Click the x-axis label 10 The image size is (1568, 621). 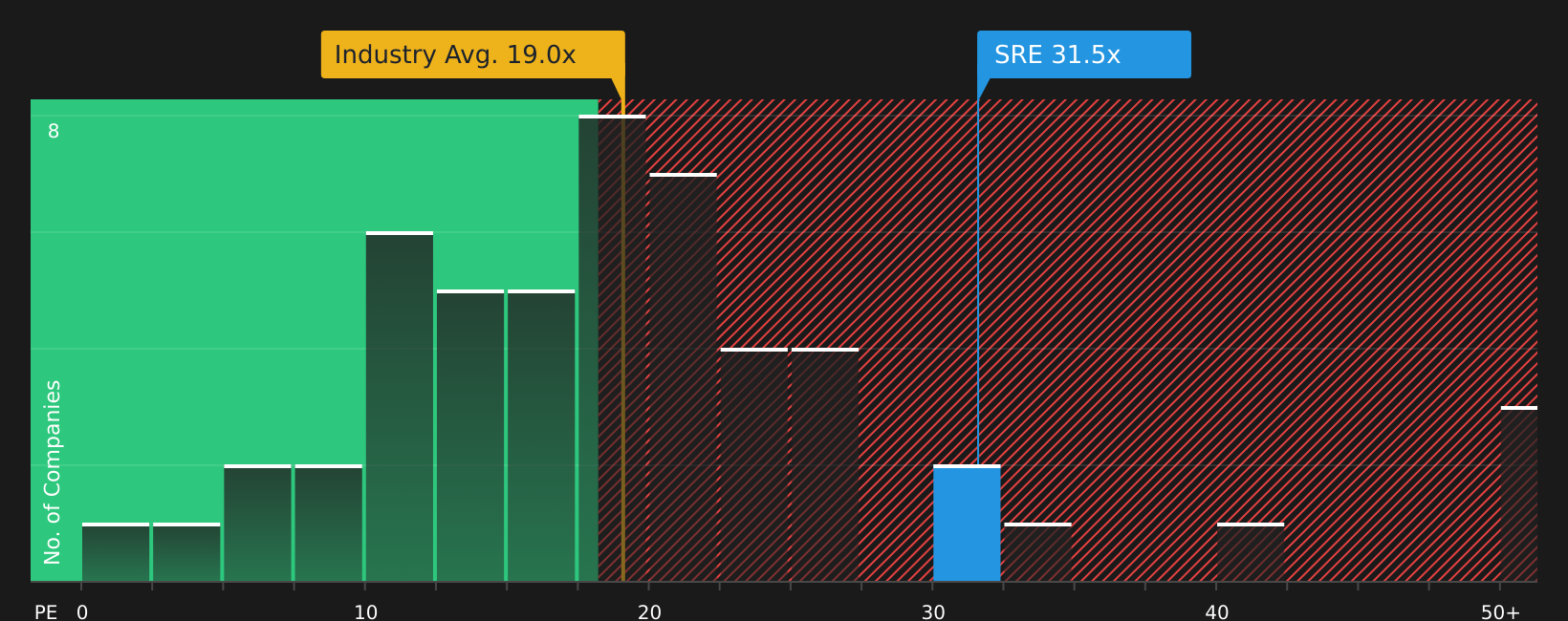coord(366,612)
